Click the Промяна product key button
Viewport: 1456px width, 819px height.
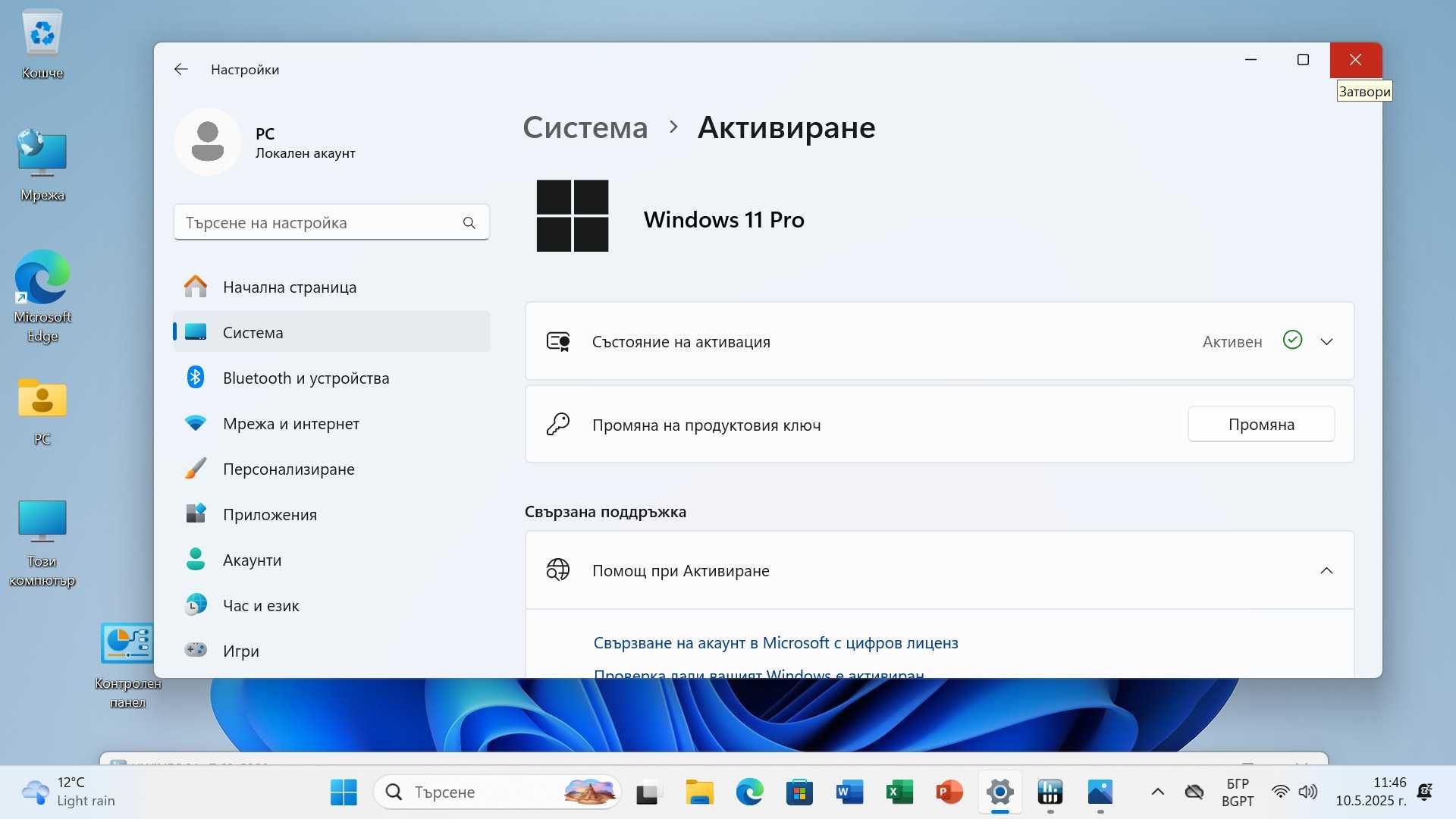1261,424
